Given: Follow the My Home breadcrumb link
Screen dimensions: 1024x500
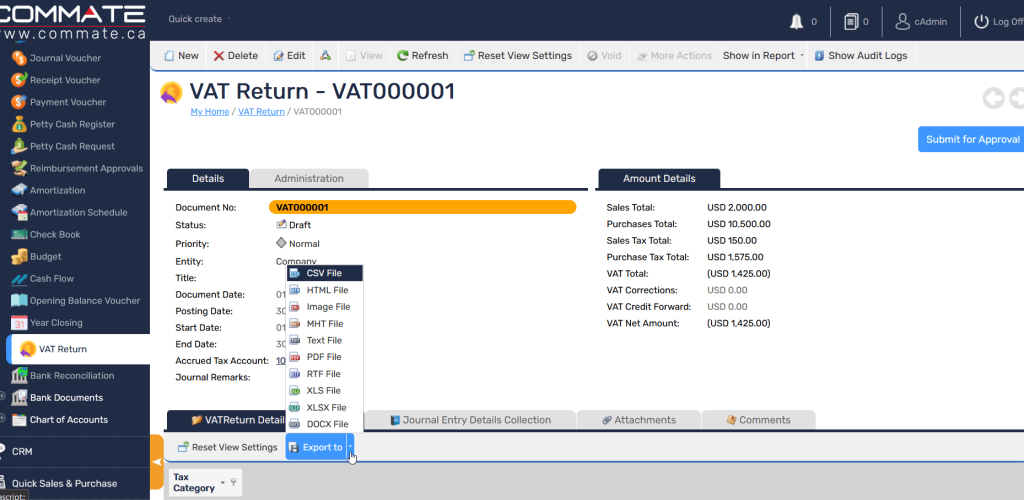Looking at the screenshot, I should tap(210, 112).
